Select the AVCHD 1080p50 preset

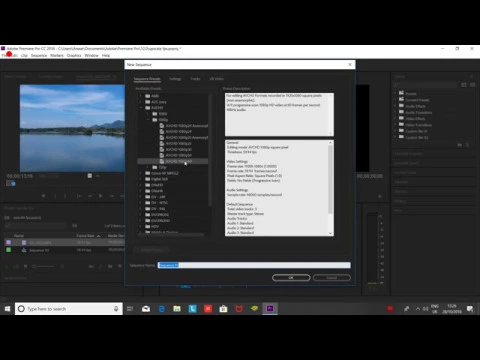[178, 155]
